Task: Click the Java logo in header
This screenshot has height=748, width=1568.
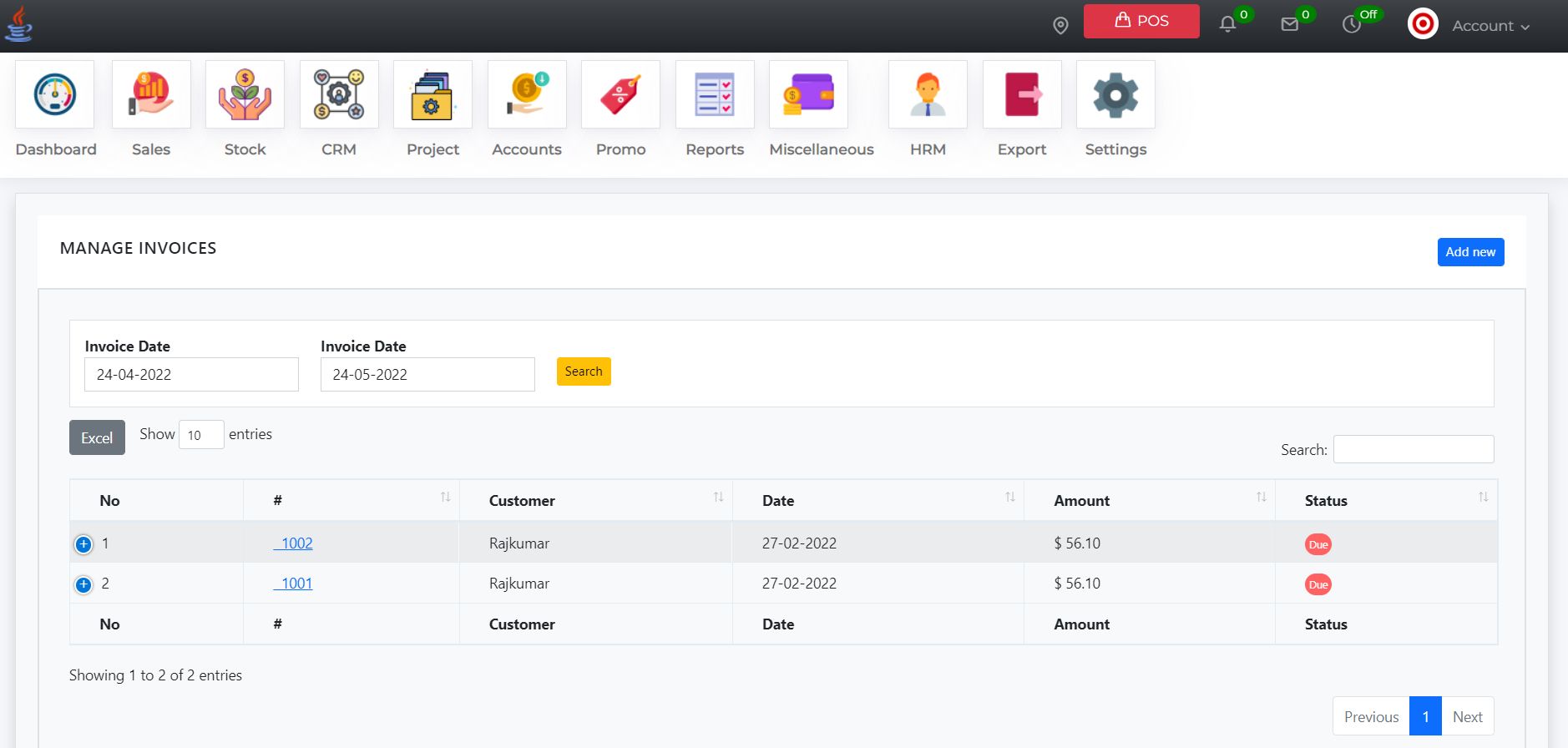Action: click(18, 23)
